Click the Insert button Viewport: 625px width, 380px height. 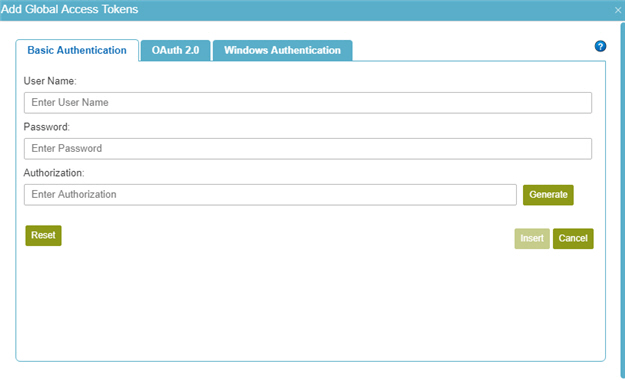pos(532,238)
